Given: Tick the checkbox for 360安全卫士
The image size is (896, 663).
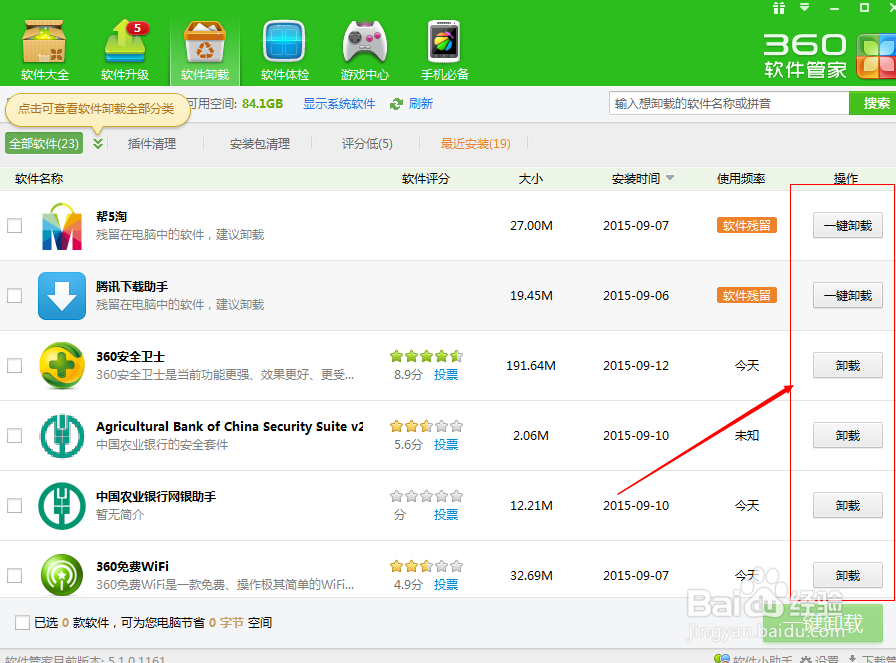Looking at the screenshot, I should click(x=14, y=365).
